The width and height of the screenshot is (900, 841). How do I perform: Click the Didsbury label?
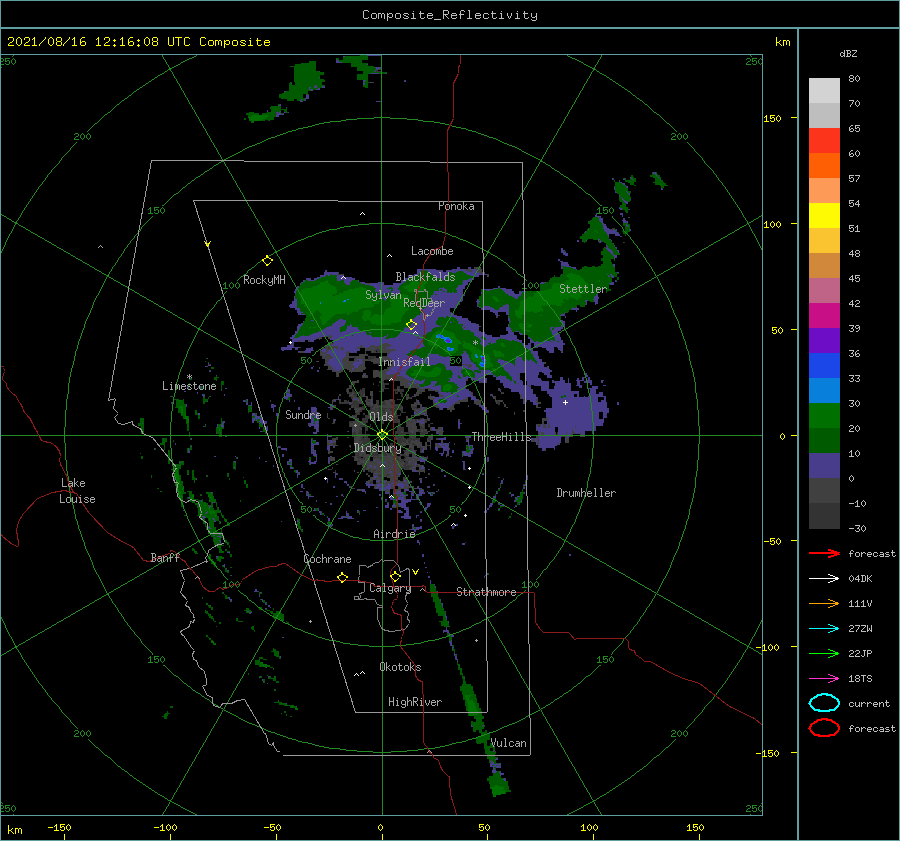coord(378,448)
